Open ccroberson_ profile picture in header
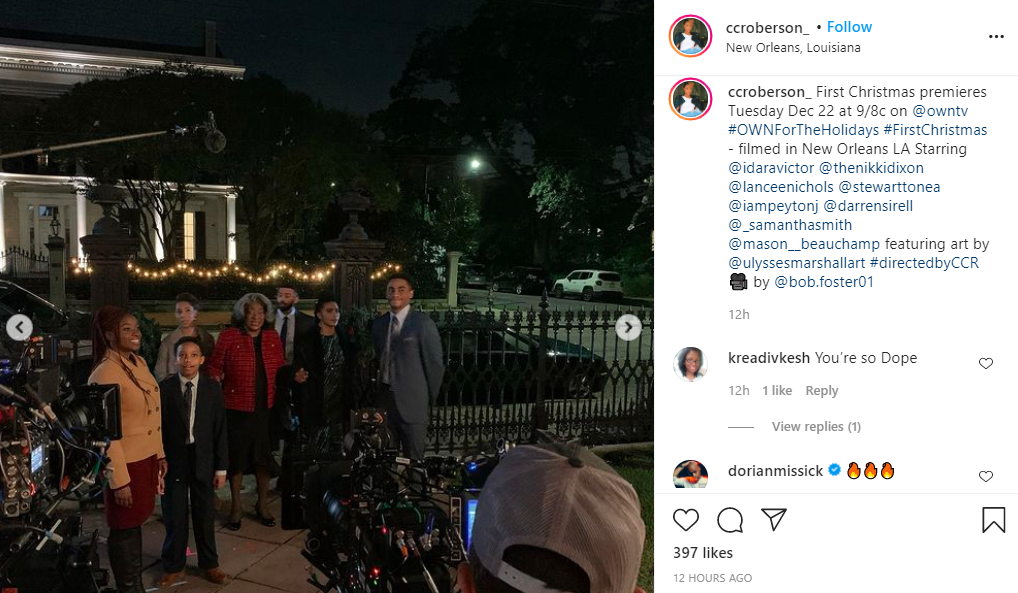This screenshot has width=1018, height=593. click(690, 36)
